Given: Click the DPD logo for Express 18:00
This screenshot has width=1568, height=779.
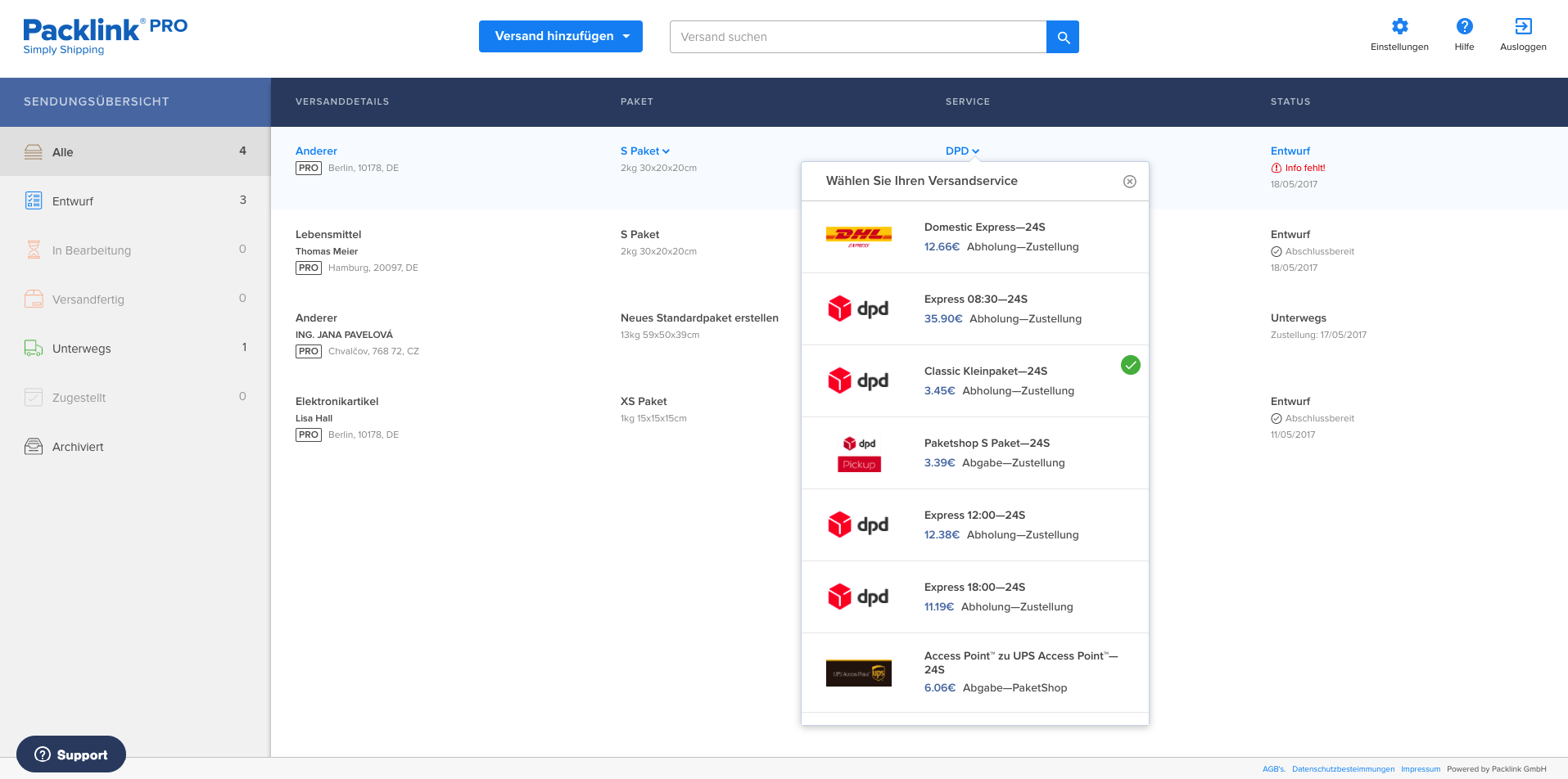Looking at the screenshot, I should 858,597.
